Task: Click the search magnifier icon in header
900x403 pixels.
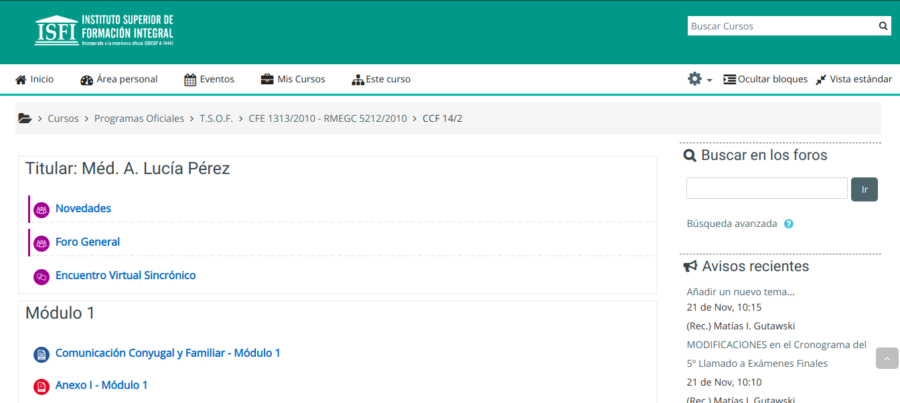Action: coord(883,26)
